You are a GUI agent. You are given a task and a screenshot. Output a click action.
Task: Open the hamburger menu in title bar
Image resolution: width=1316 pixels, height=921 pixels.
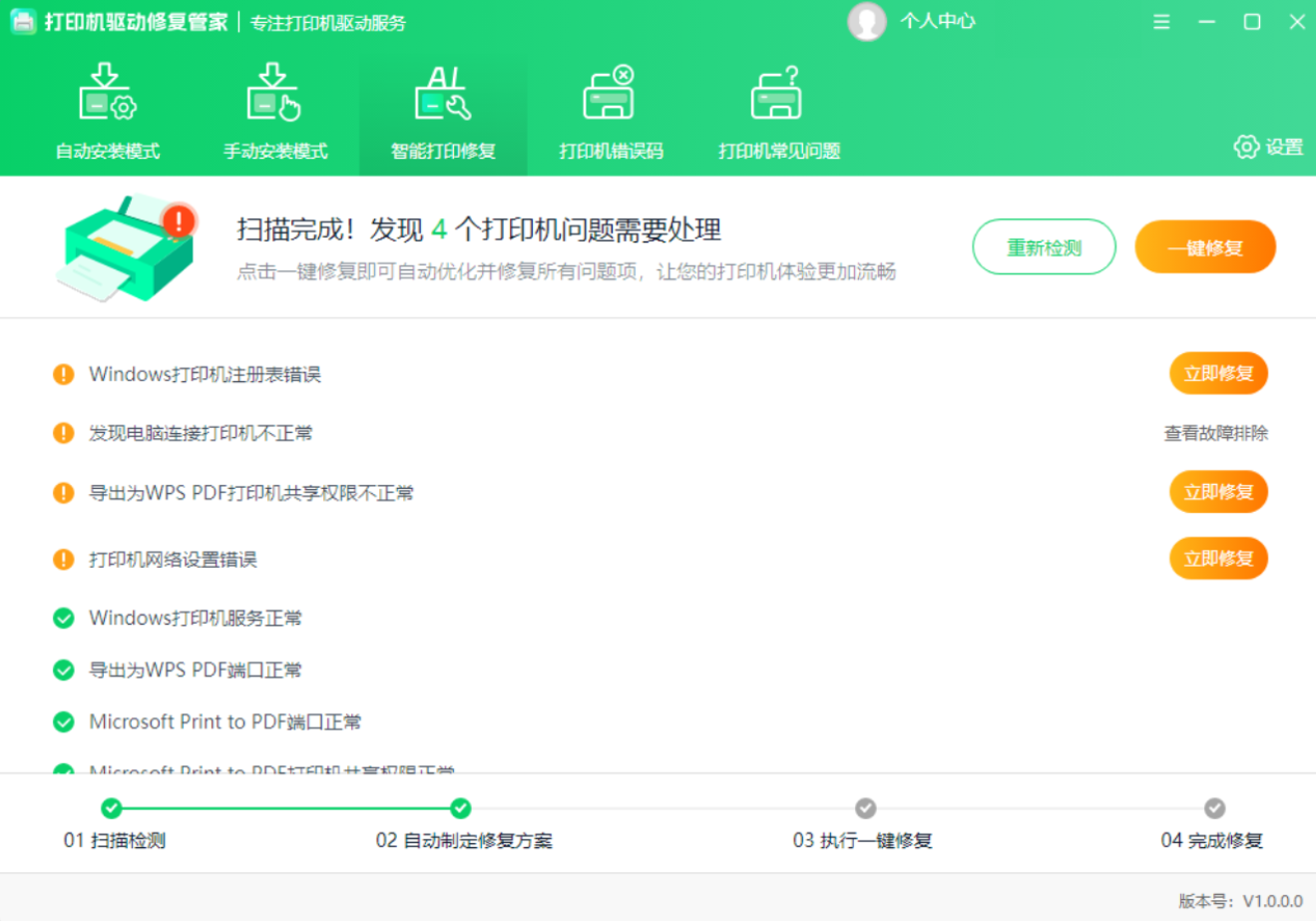pyautogui.click(x=1161, y=21)
